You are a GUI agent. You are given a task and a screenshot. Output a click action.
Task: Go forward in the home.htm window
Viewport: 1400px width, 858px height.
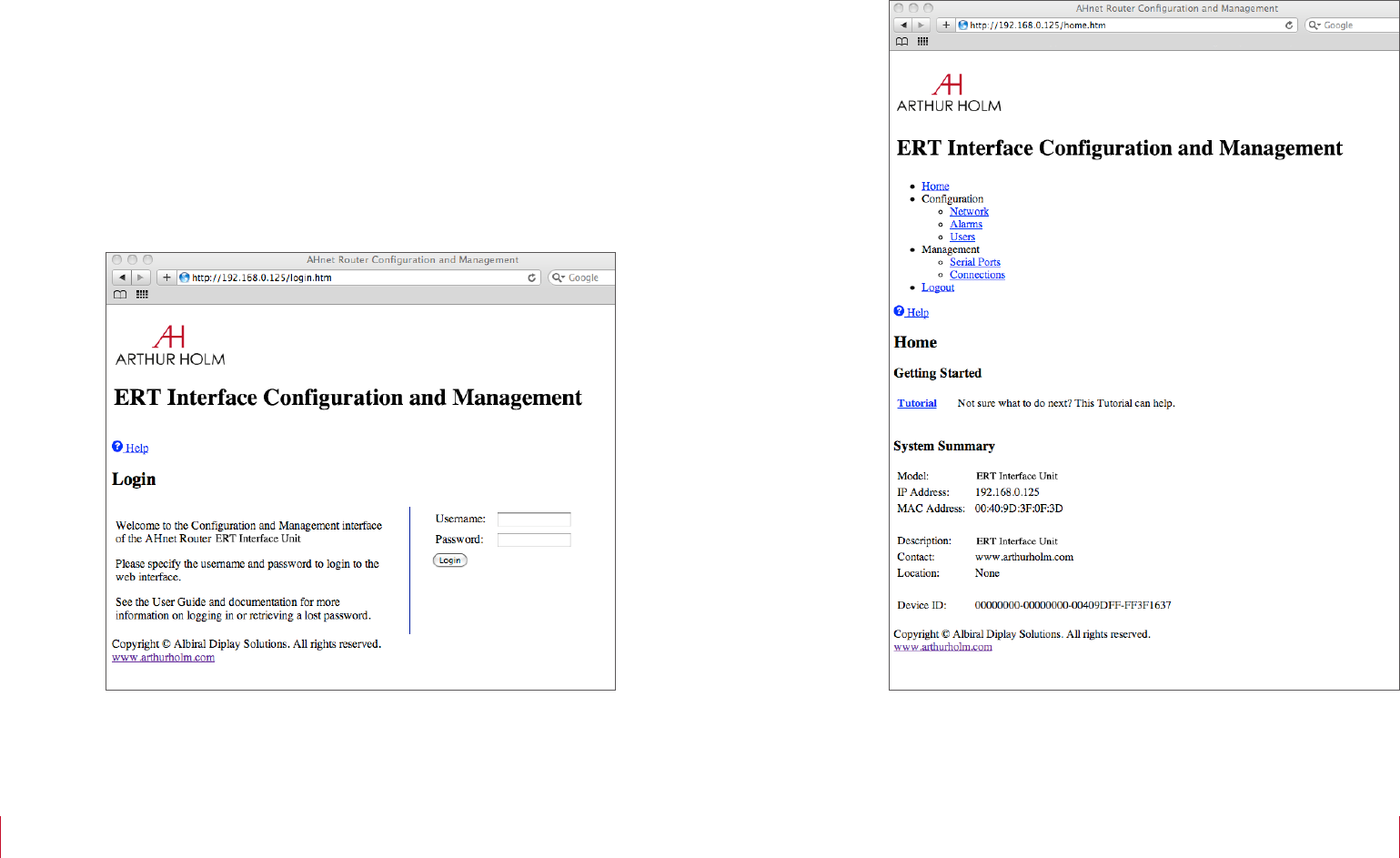[x=922, y=25]
